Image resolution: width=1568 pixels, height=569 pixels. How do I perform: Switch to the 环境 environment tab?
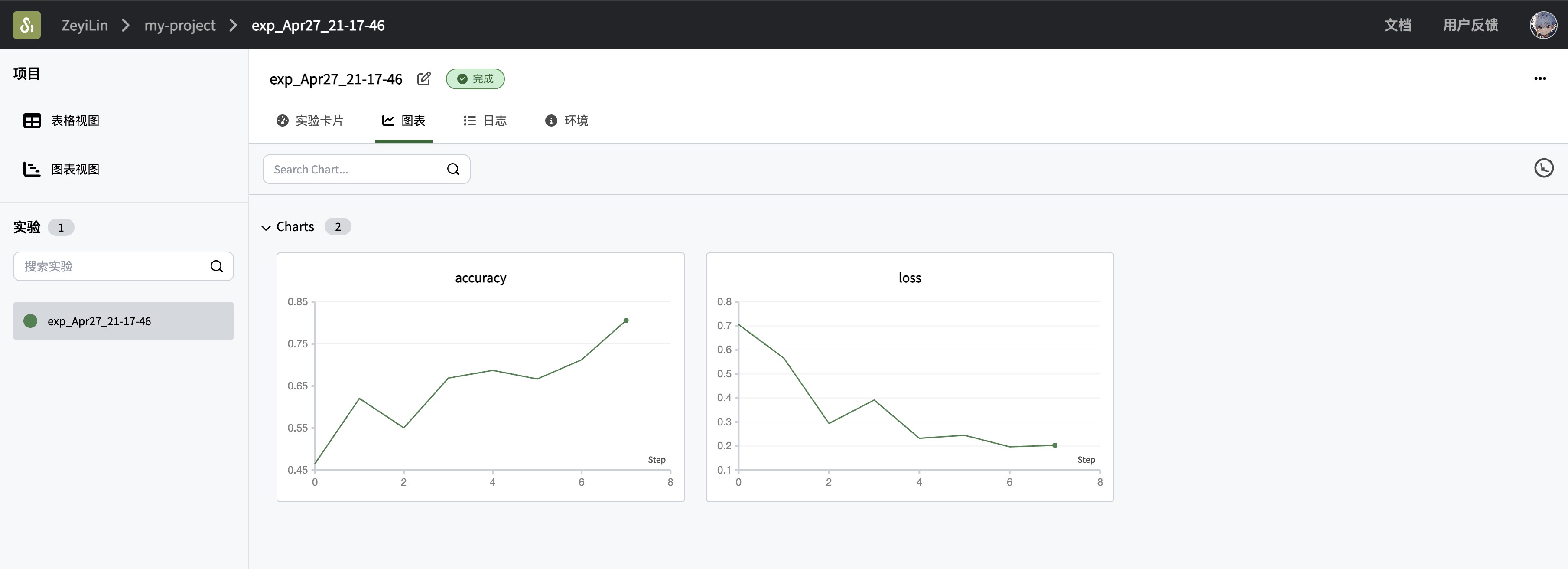pos(566,121)
